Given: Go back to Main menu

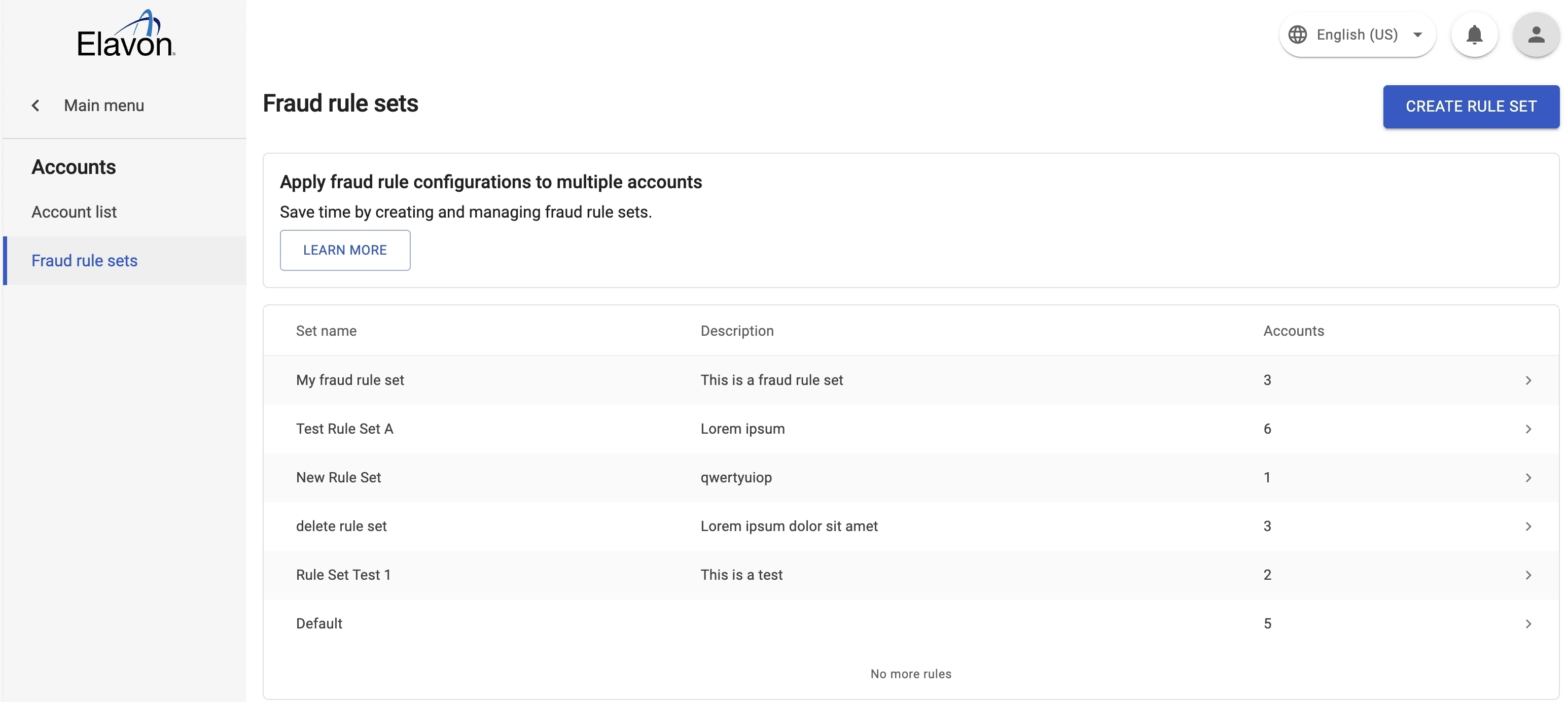Looking at the screenshot, I should point(103,106).
